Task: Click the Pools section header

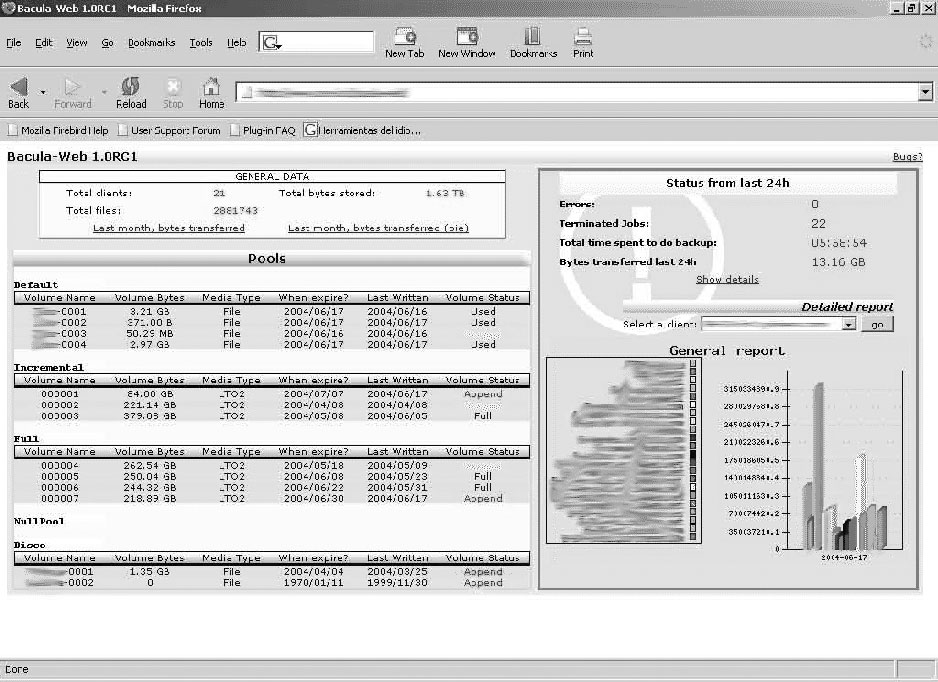Action: point(267,258)
